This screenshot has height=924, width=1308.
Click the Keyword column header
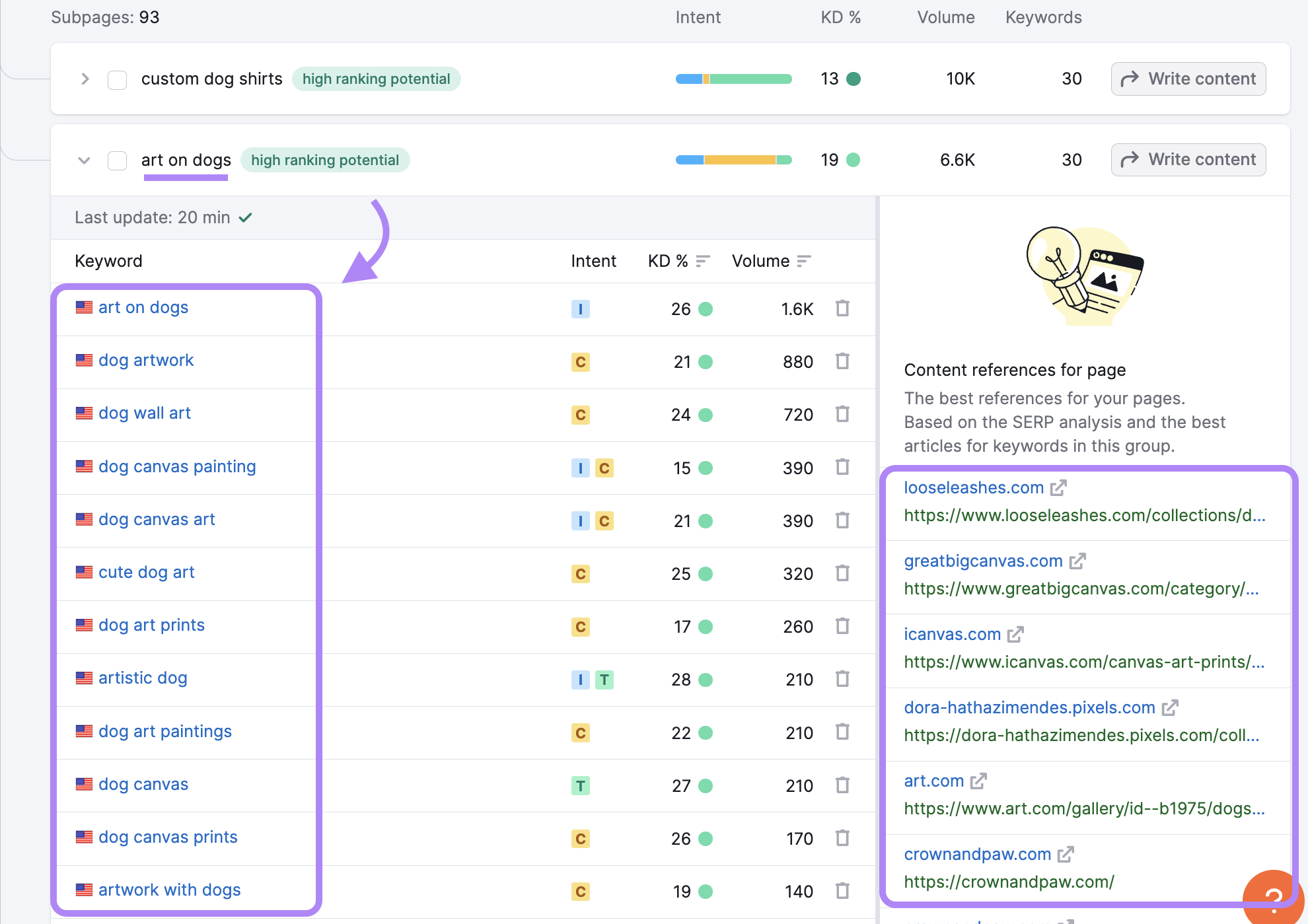pos(108,262)
